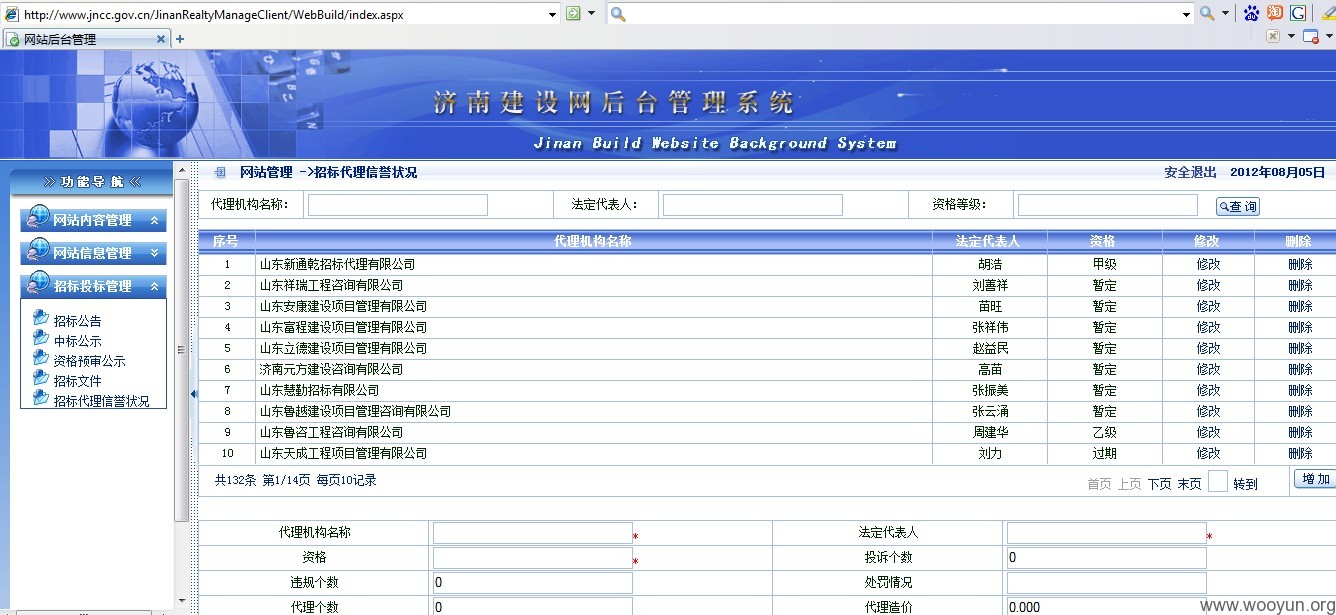The height and width of the screenshot is (615, 1336).
Task: Click the magnifier search icon in browser toolbar
Action: 1207,13
